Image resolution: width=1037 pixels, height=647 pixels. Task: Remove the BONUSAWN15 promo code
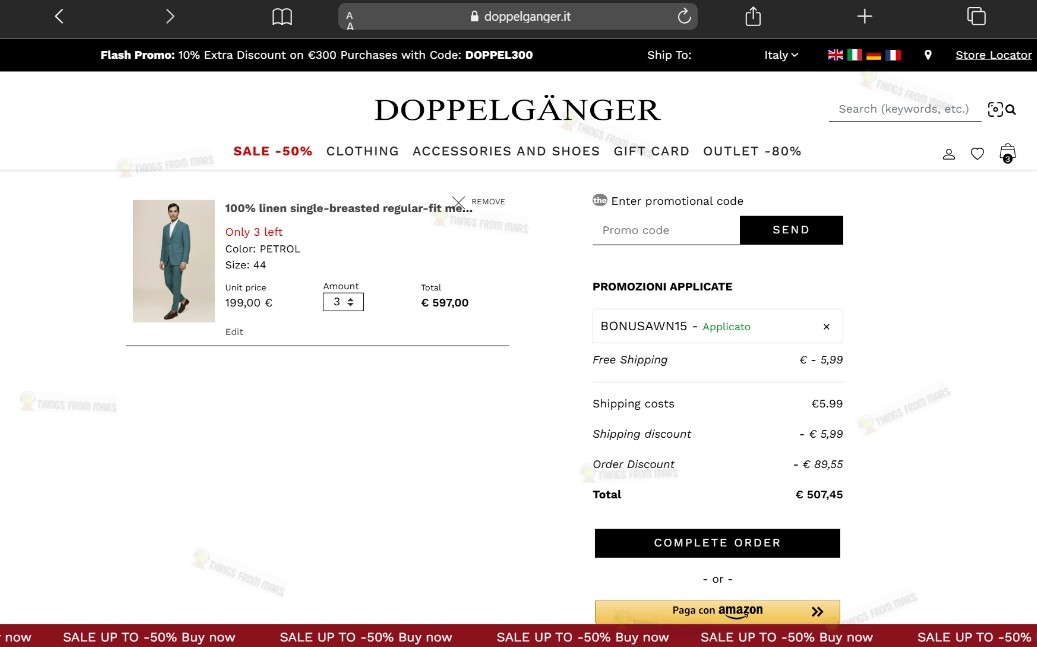(826, 326)
